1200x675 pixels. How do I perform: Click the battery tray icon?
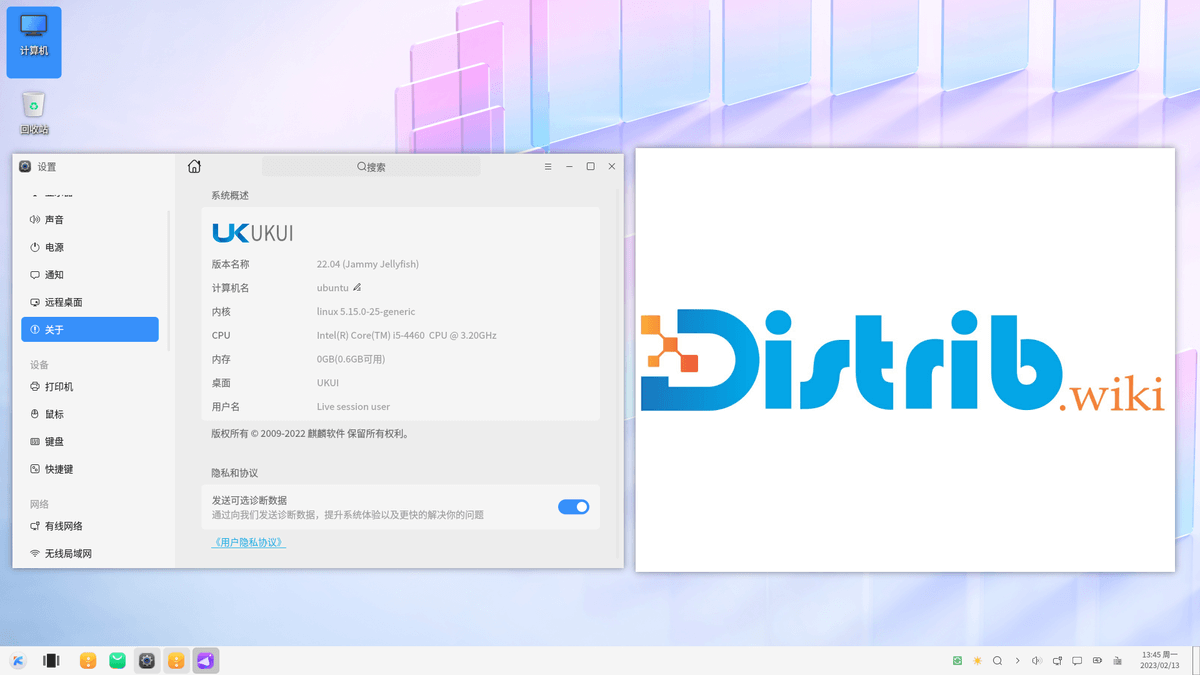pyautogui.click(x=1097, y=661)
